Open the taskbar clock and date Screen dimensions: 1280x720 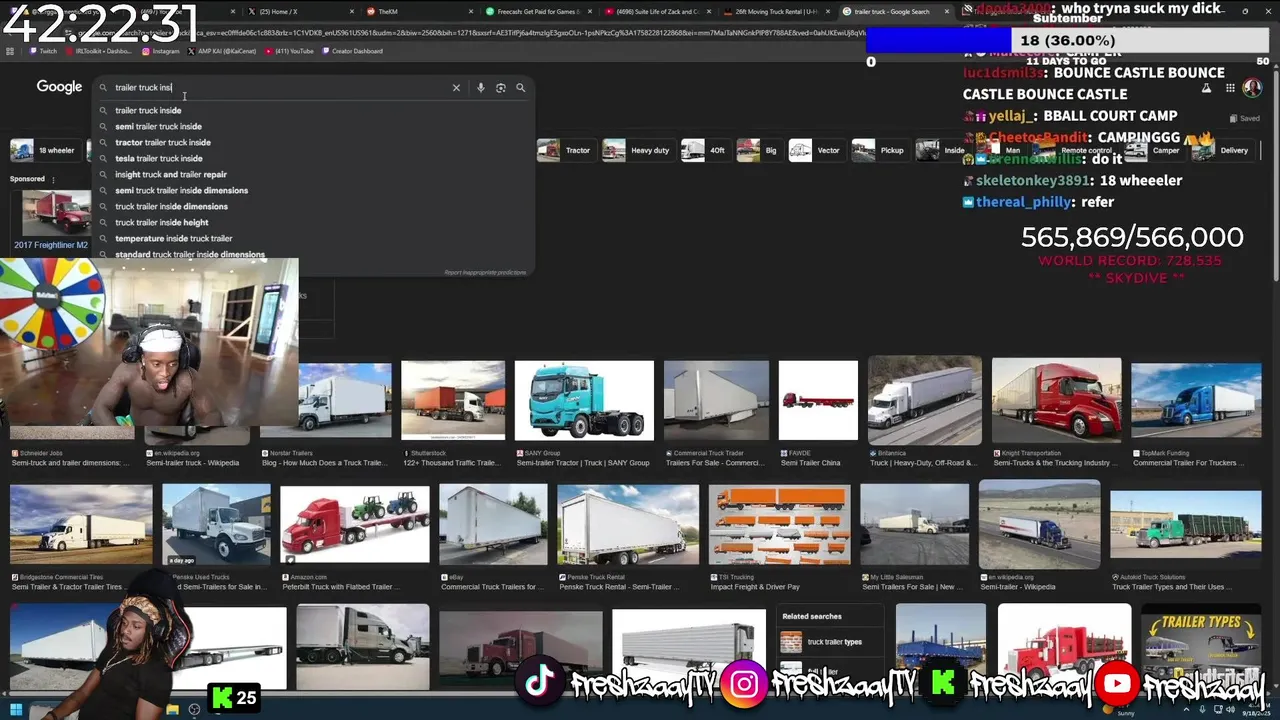click(1256, 710)
